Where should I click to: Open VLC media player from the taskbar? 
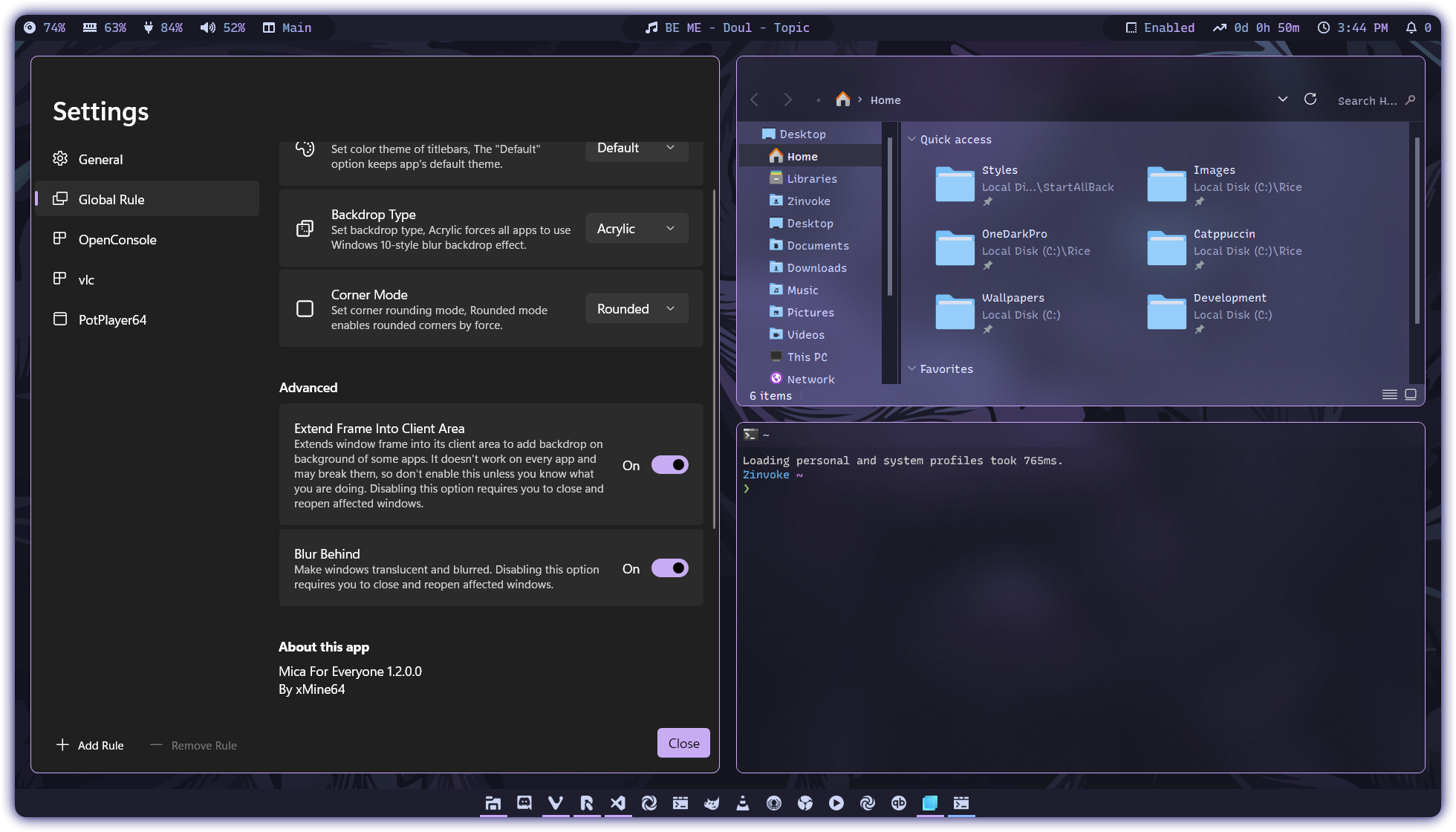(743, 804)
